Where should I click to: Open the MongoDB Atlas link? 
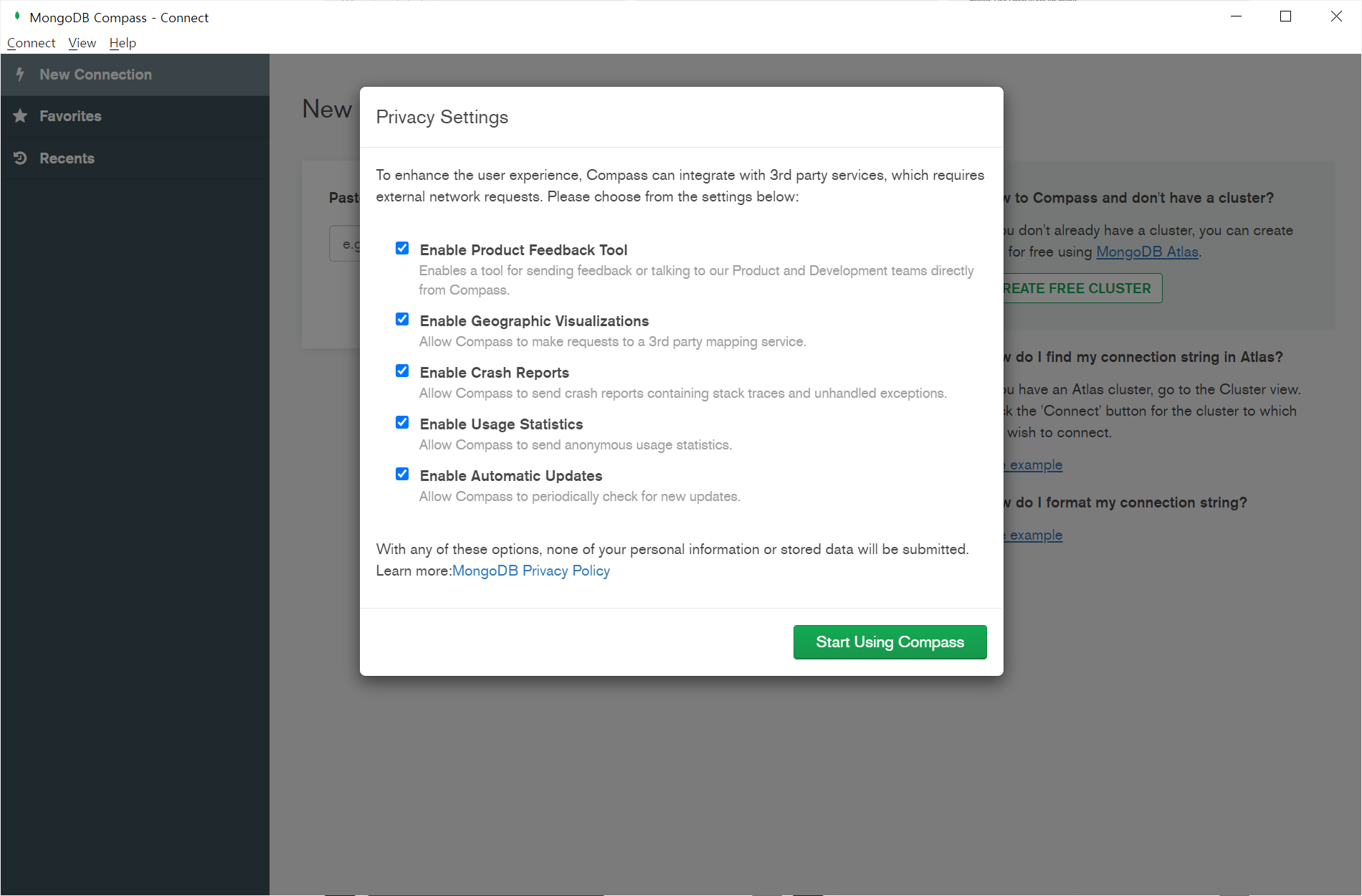[1147, 252]
